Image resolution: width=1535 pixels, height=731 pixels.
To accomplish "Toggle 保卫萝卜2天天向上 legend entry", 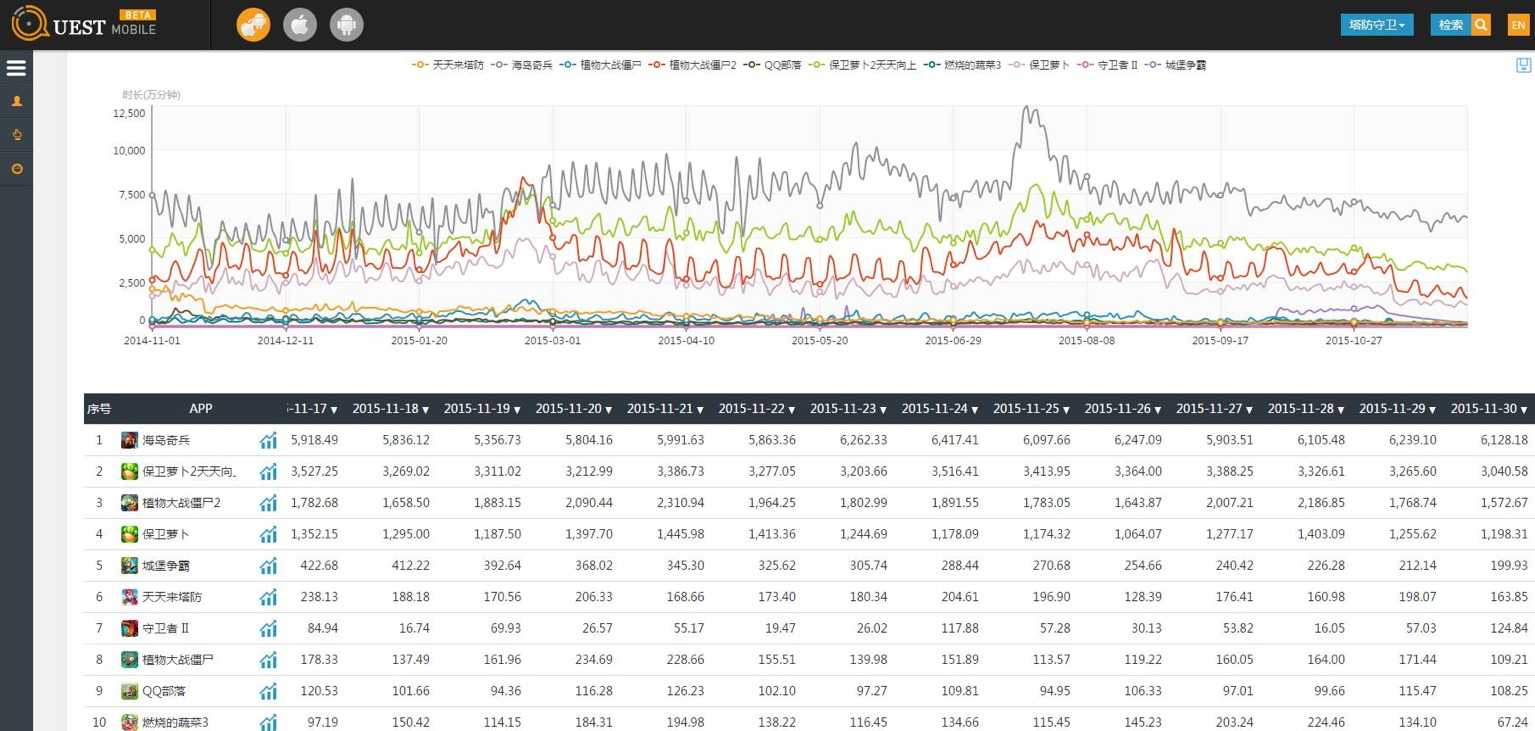I will pyautogui.click(x=866, y=65).
